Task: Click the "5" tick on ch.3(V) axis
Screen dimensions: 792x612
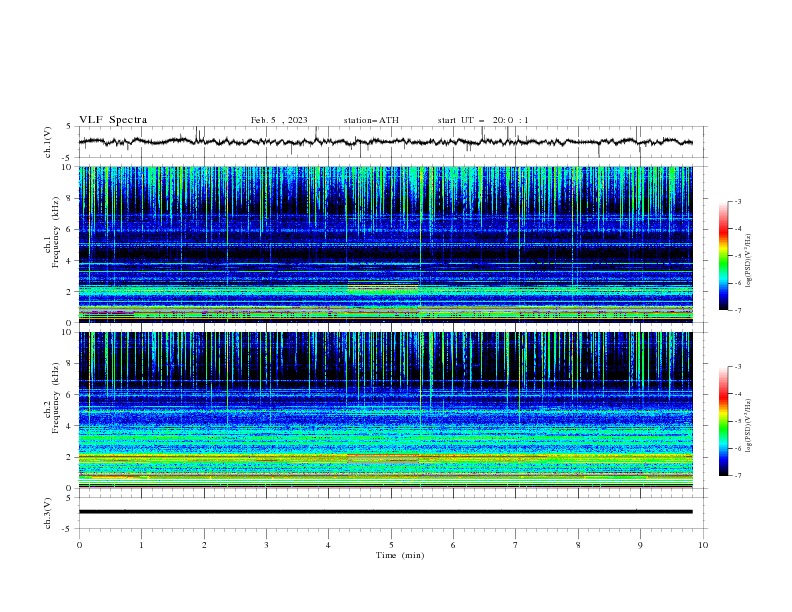Action: click(x=68, y=497)
